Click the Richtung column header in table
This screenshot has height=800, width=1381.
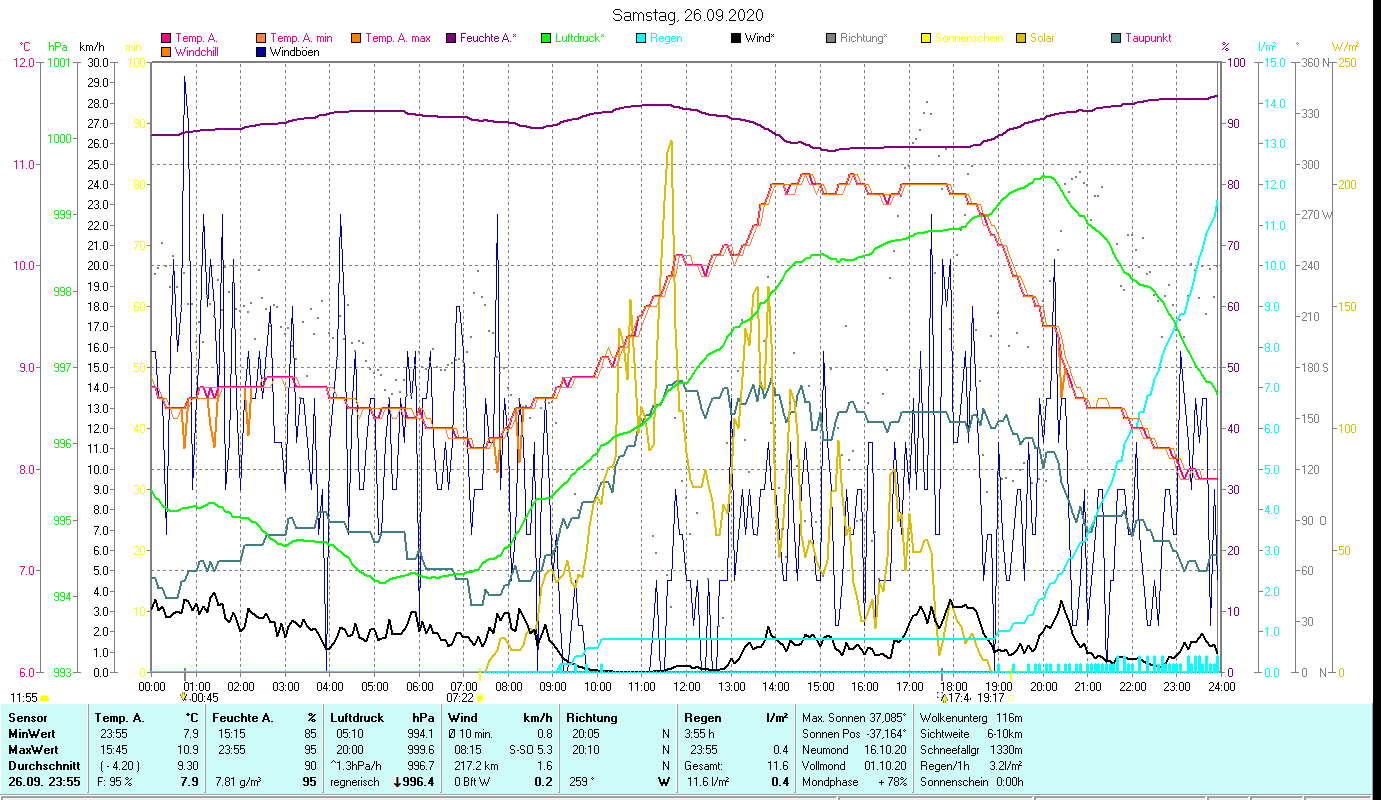click(x=592, y=718)
